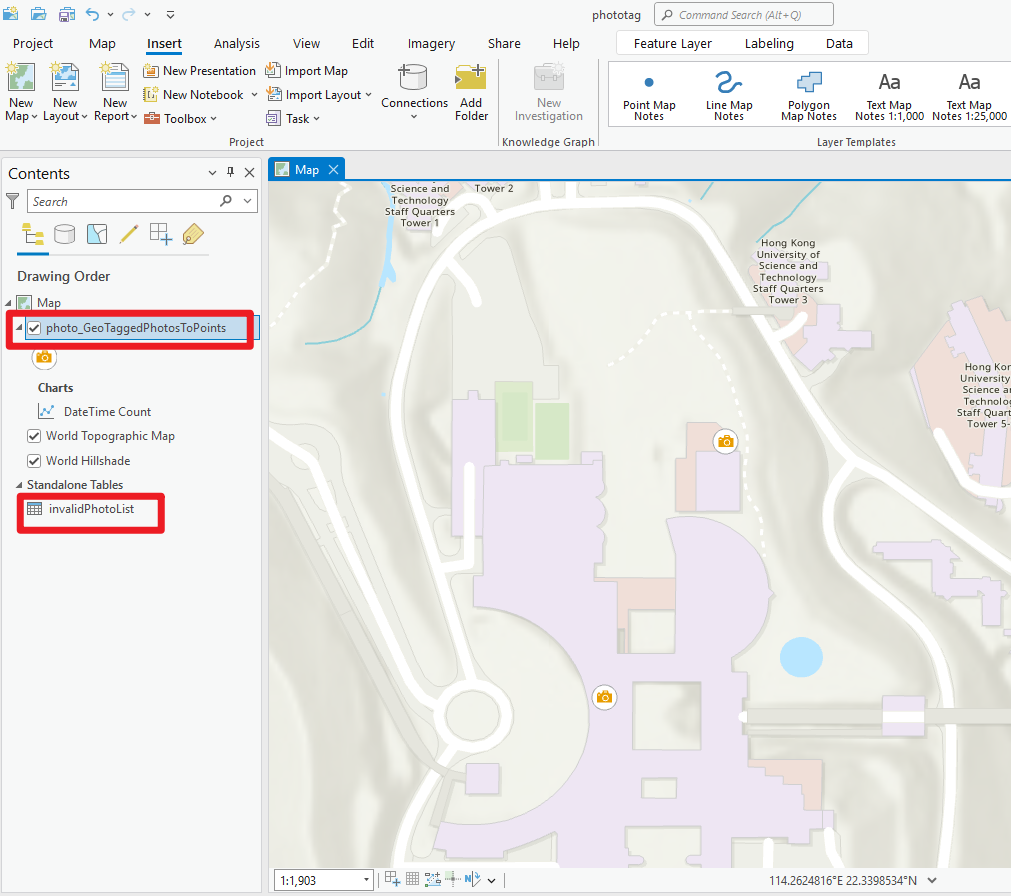
Task: Open the Analysis ribbon tab
Action: point(236,43)
